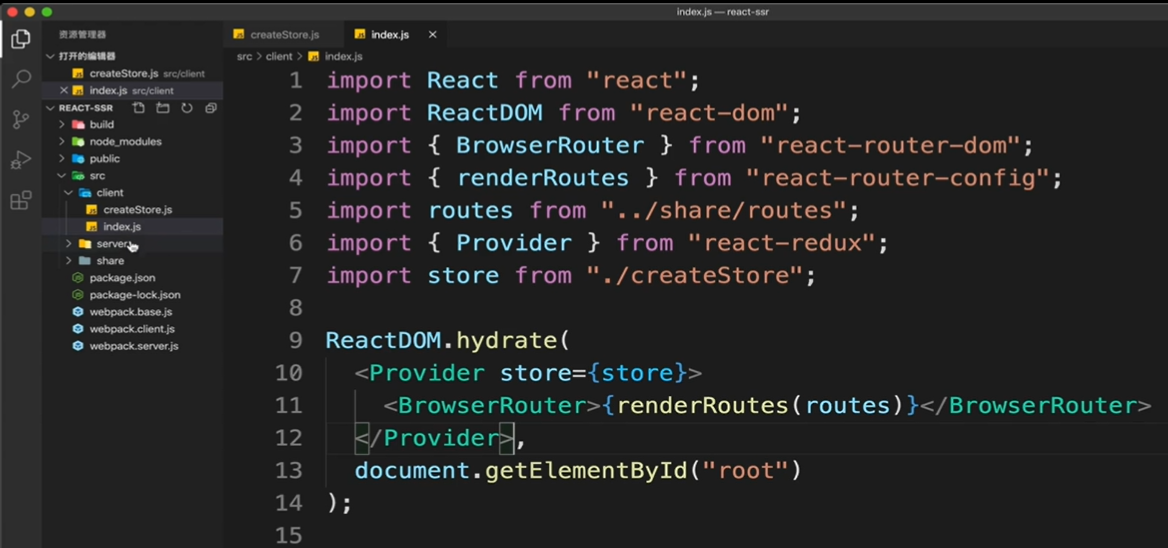1168x548 pixels.
Task: Open the Search view in activity bar
Action: click(x=21, y=79)
